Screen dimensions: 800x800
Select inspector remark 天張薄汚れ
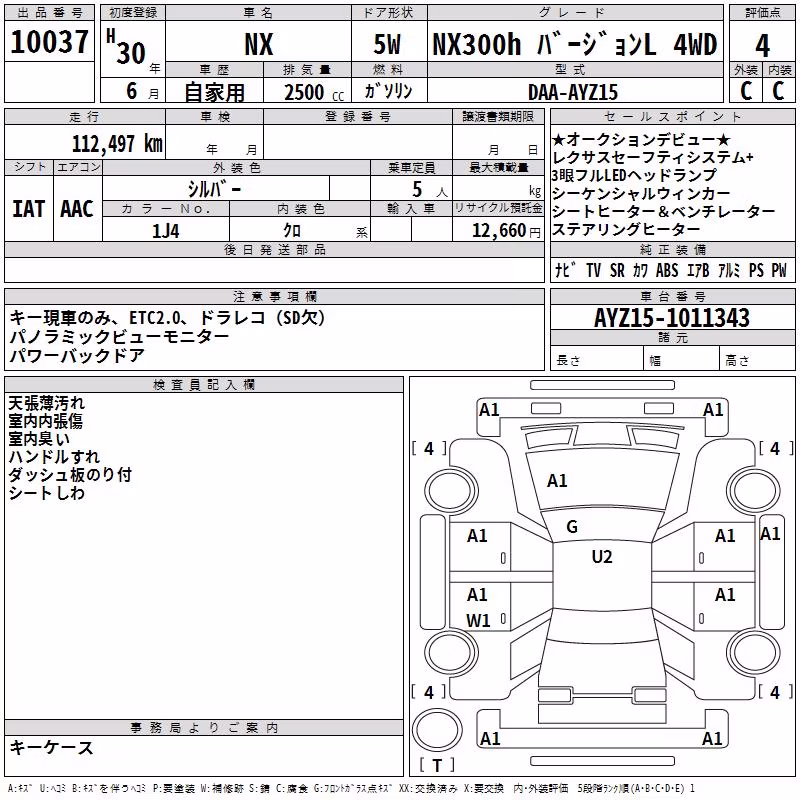(x=46, y=403)
